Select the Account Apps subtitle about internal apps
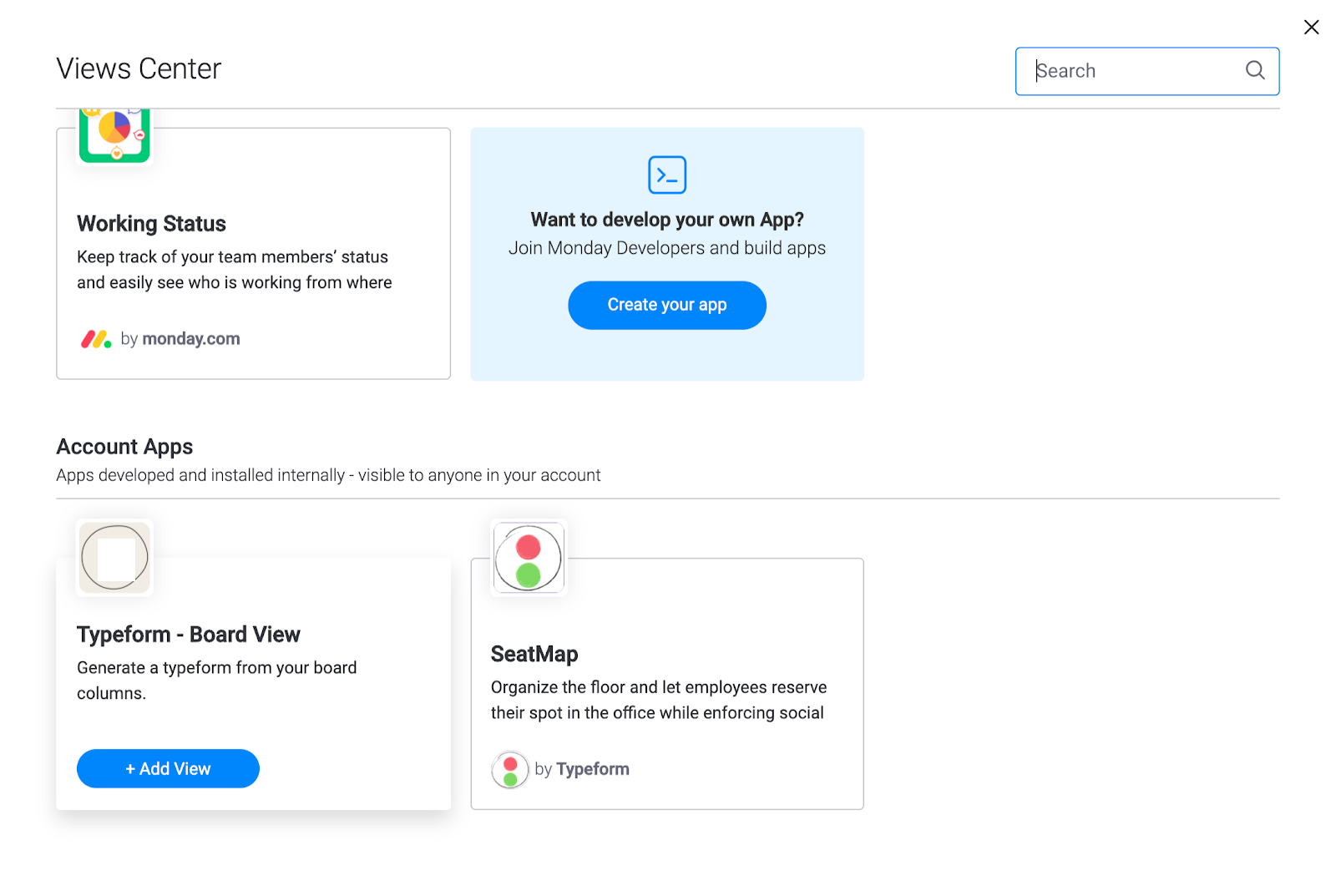Image resolution: width=1336 pixels, height=896 pixels. pos(328,475)
